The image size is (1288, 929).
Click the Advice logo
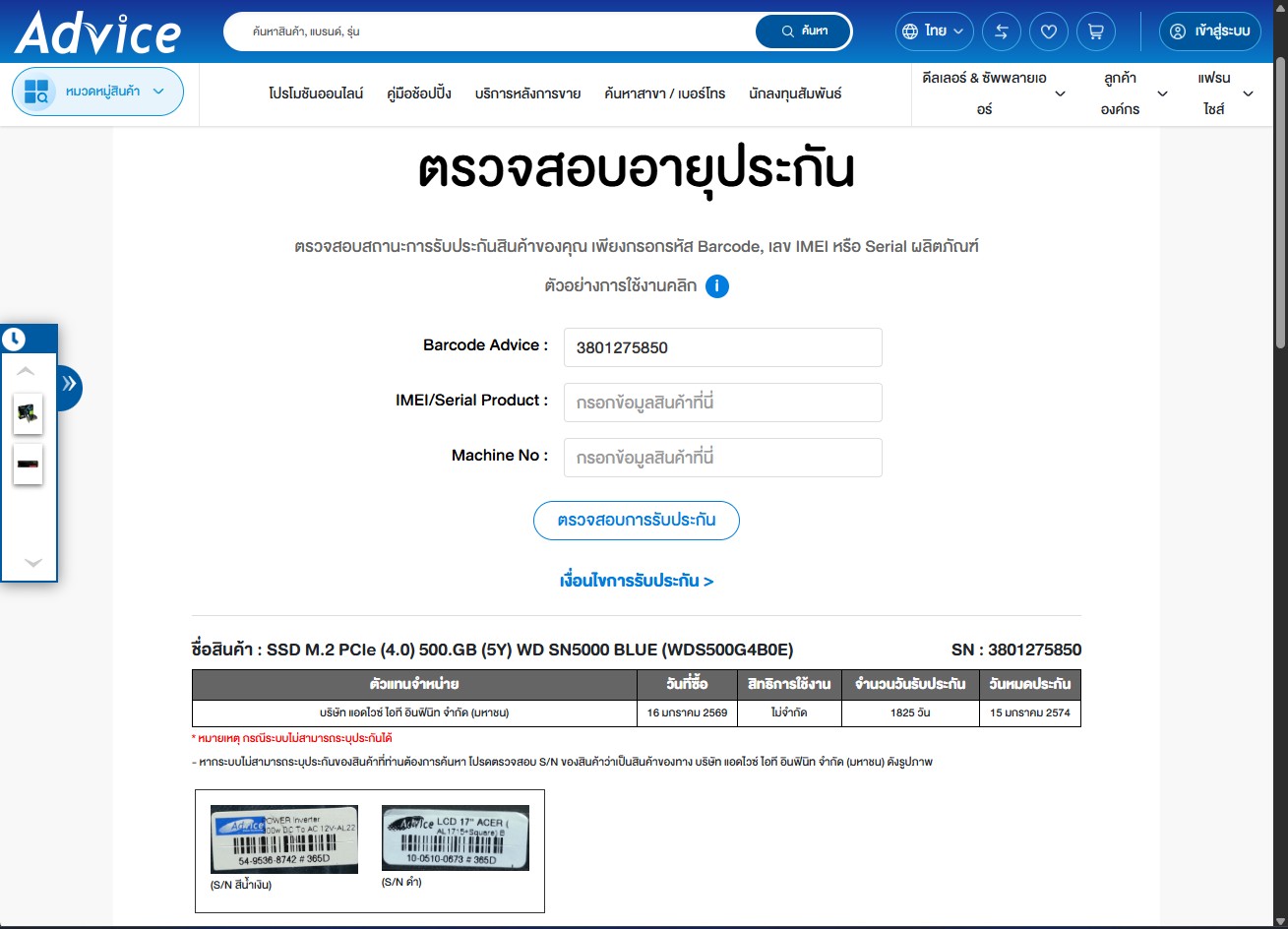point(97,32)
